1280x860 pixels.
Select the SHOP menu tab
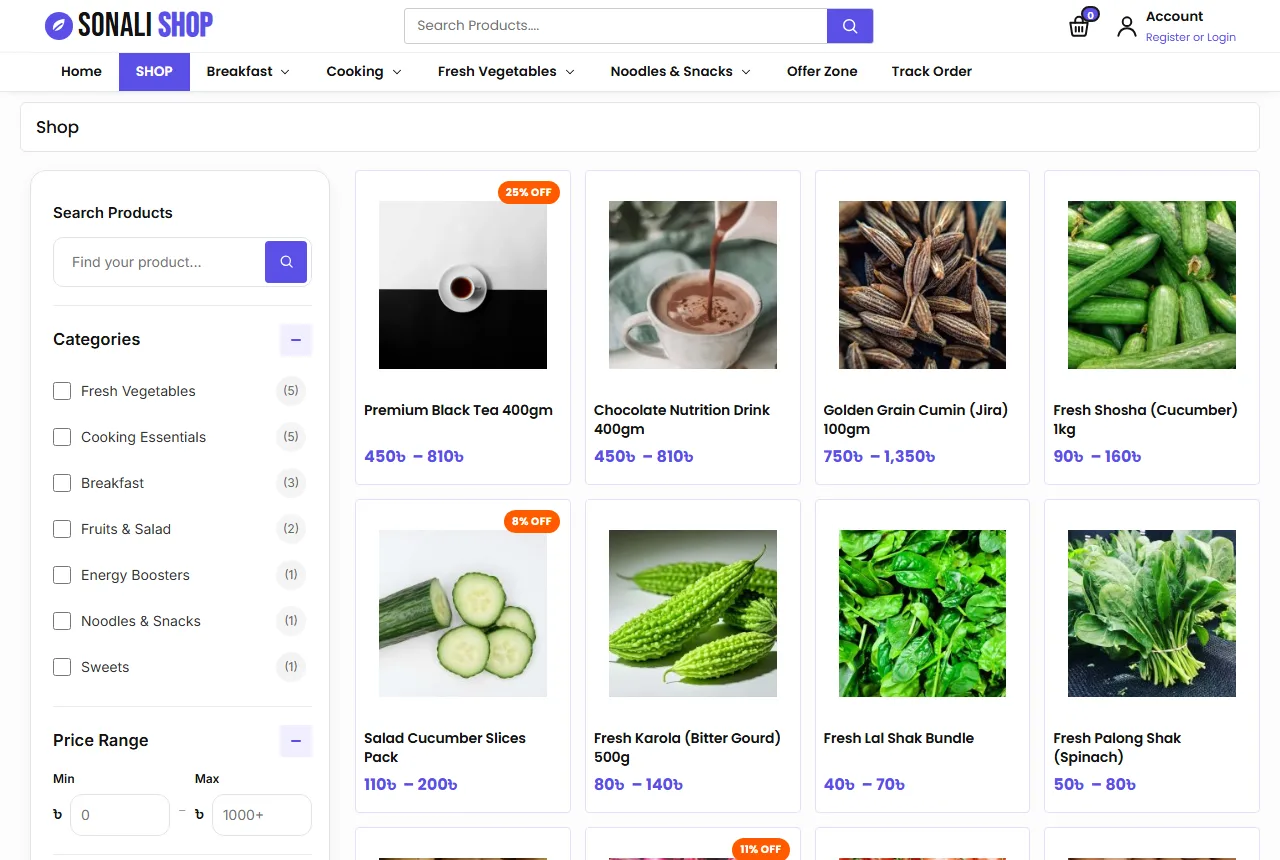click(154, 71)
